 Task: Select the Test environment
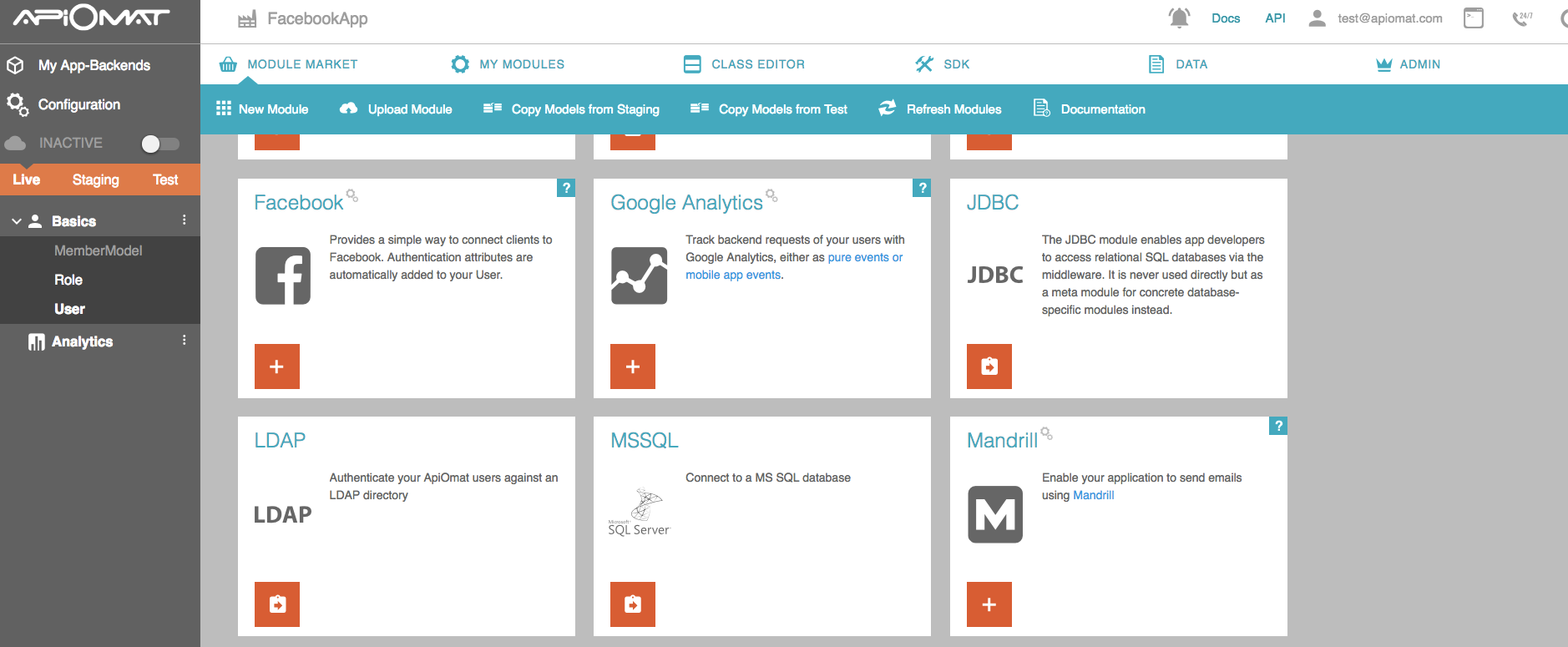[x=165, y=179]
